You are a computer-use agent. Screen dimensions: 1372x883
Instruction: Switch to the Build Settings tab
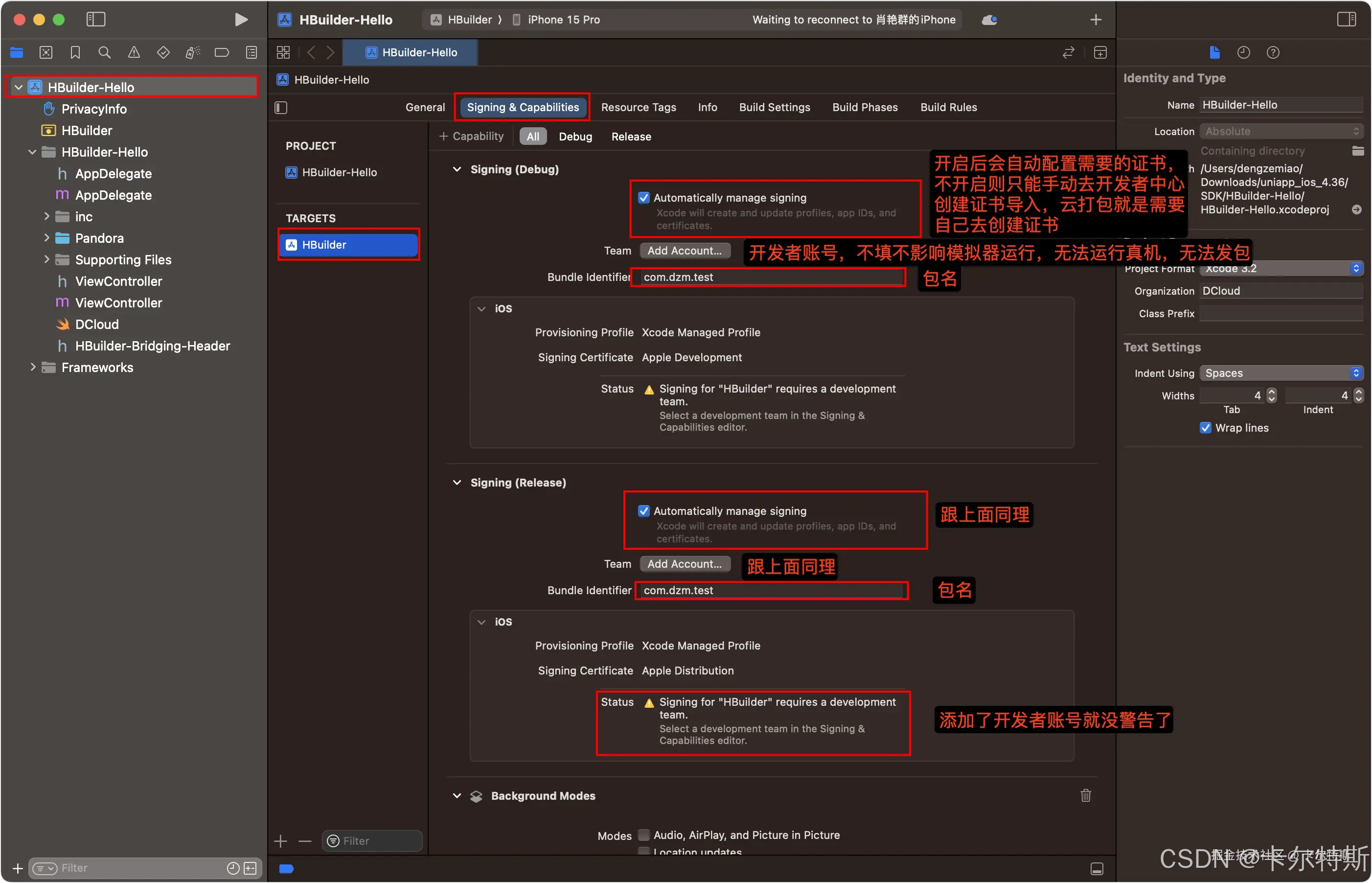774,107
